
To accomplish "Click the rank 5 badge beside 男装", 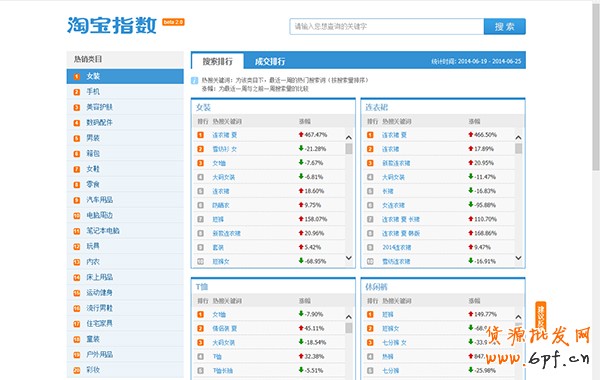I will 77,138.
